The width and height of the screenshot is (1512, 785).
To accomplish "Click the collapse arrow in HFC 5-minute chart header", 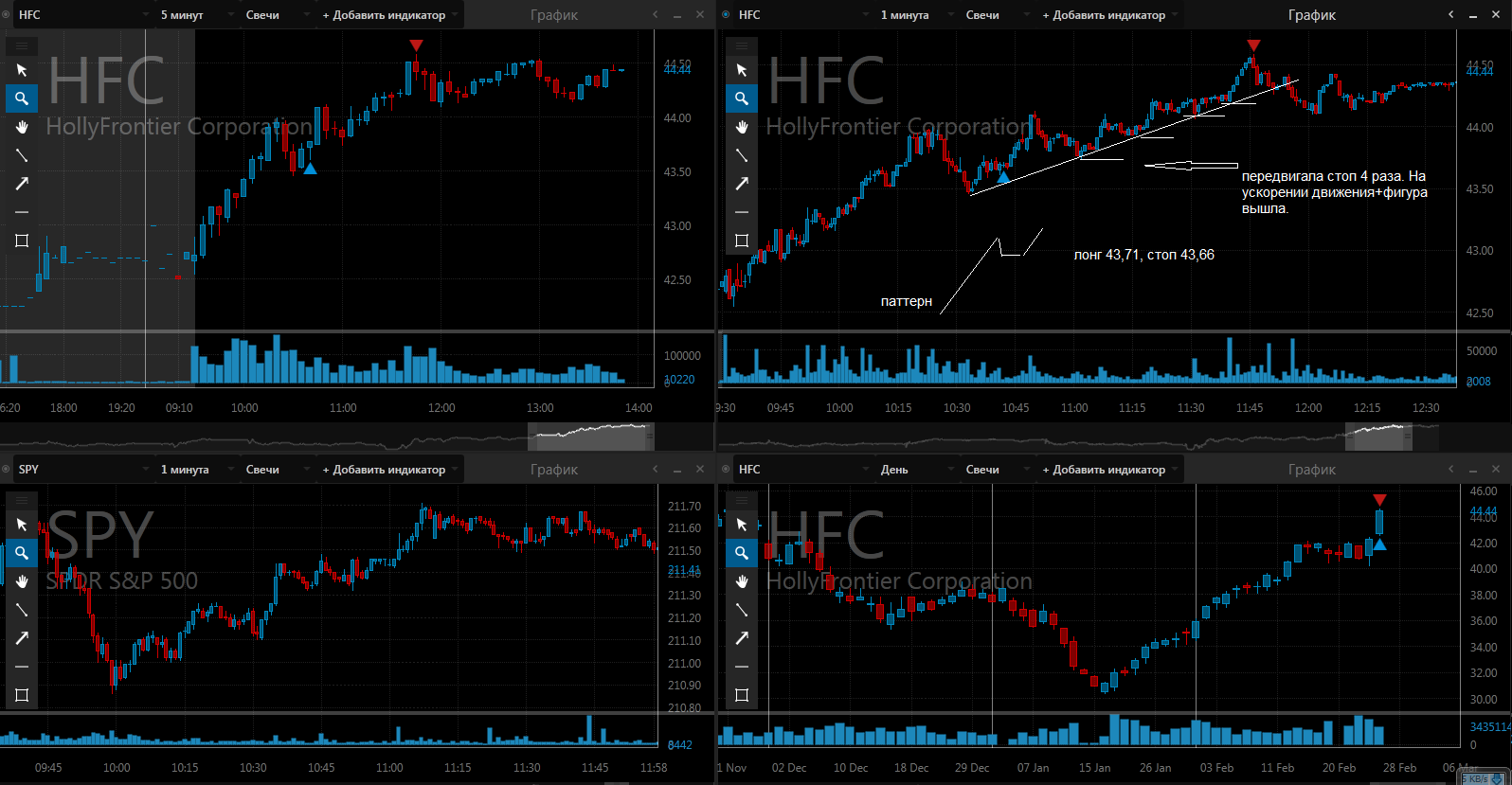I will coord(655,14).
